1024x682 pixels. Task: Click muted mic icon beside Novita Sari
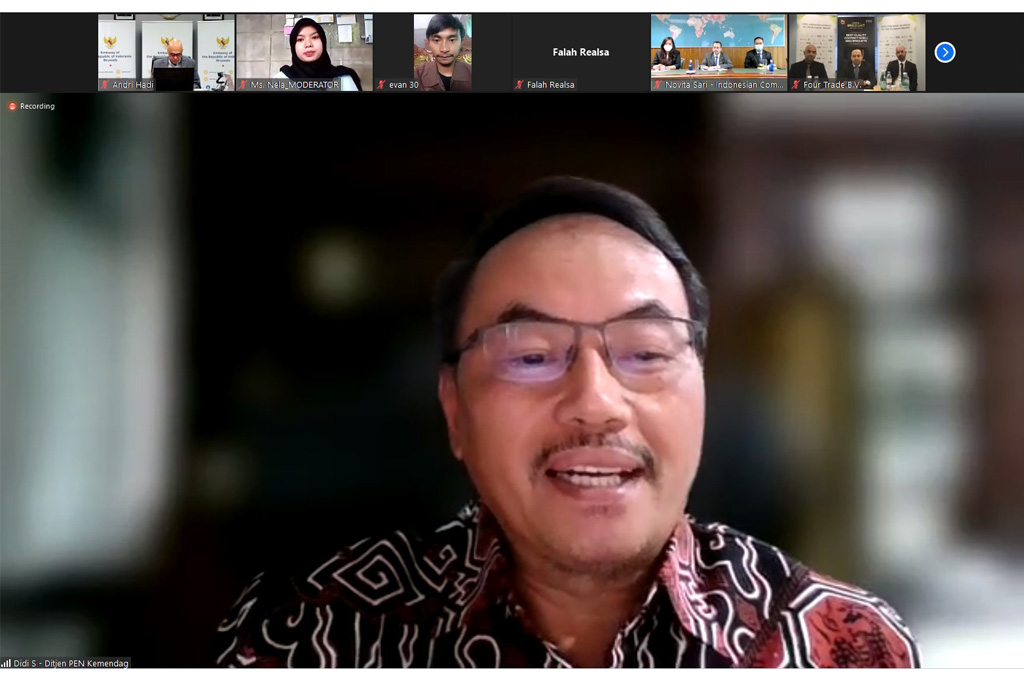pyautogui.click(x=657, y=85)
